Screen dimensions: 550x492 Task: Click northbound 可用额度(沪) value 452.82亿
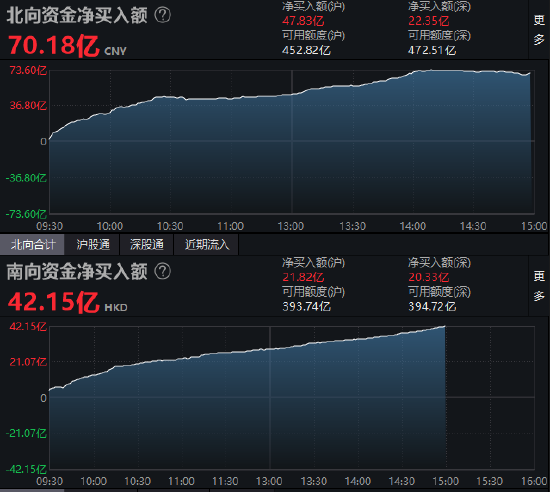[306, 50]
